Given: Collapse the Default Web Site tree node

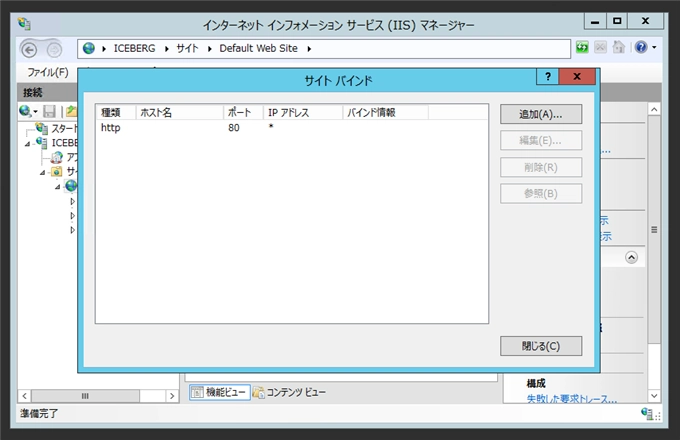Looking at the screenshot, I should coord(57,187).
